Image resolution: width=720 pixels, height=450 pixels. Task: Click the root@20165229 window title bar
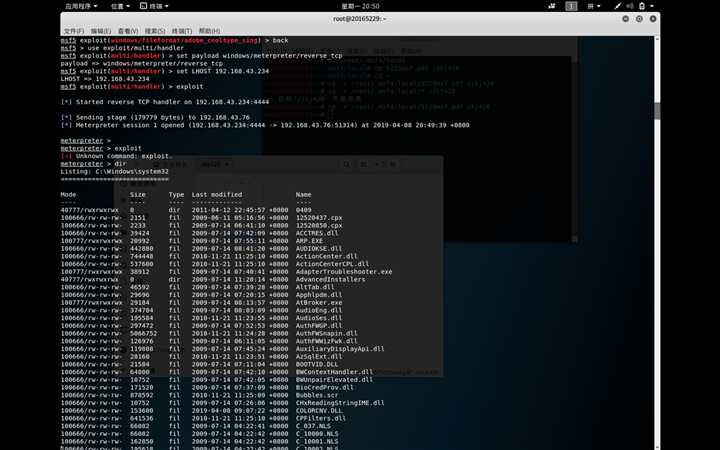360,19
